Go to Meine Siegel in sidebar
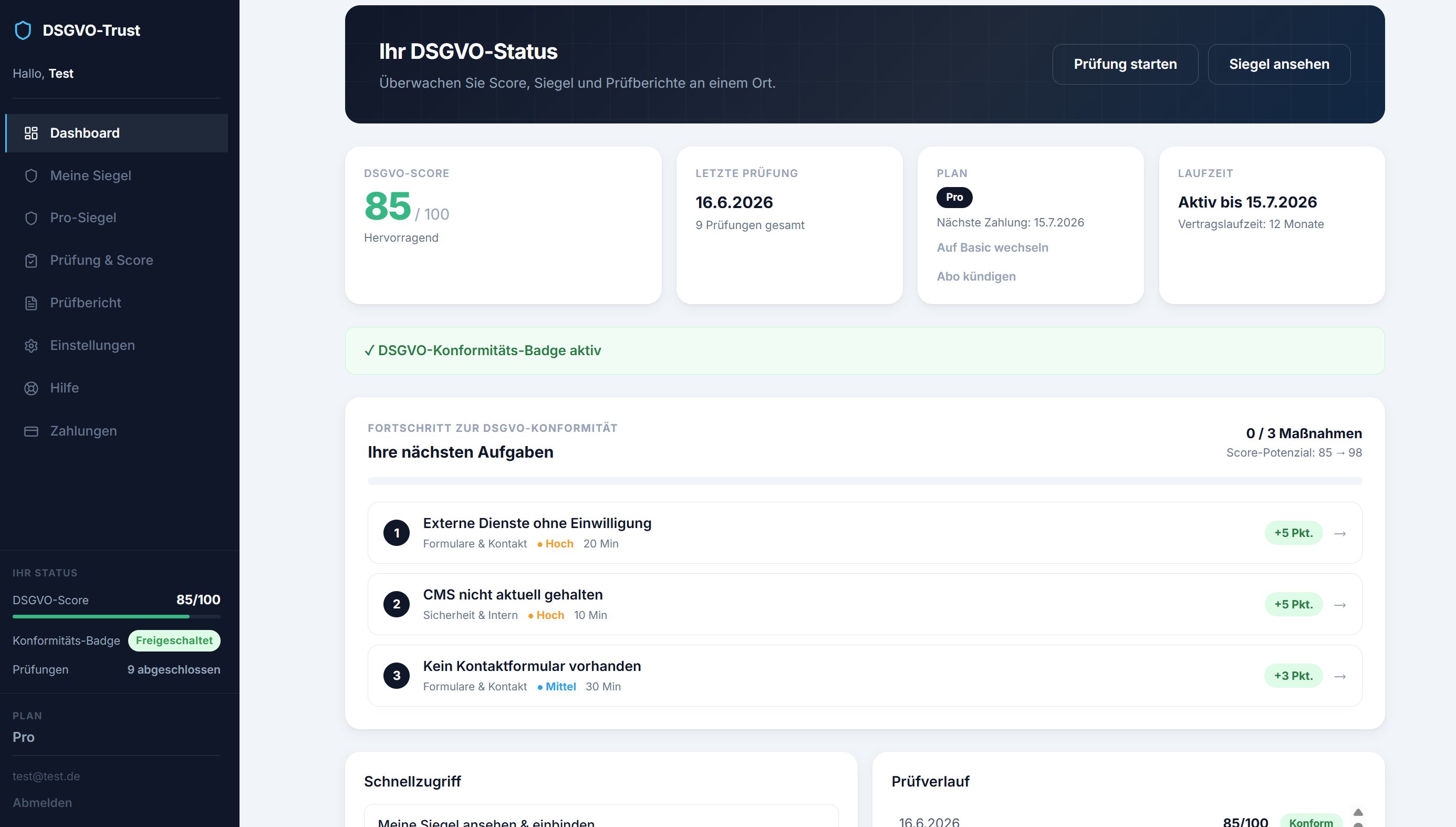This screenshot has width=1456, height=827. pyautogui.click(x=117, y=176)
